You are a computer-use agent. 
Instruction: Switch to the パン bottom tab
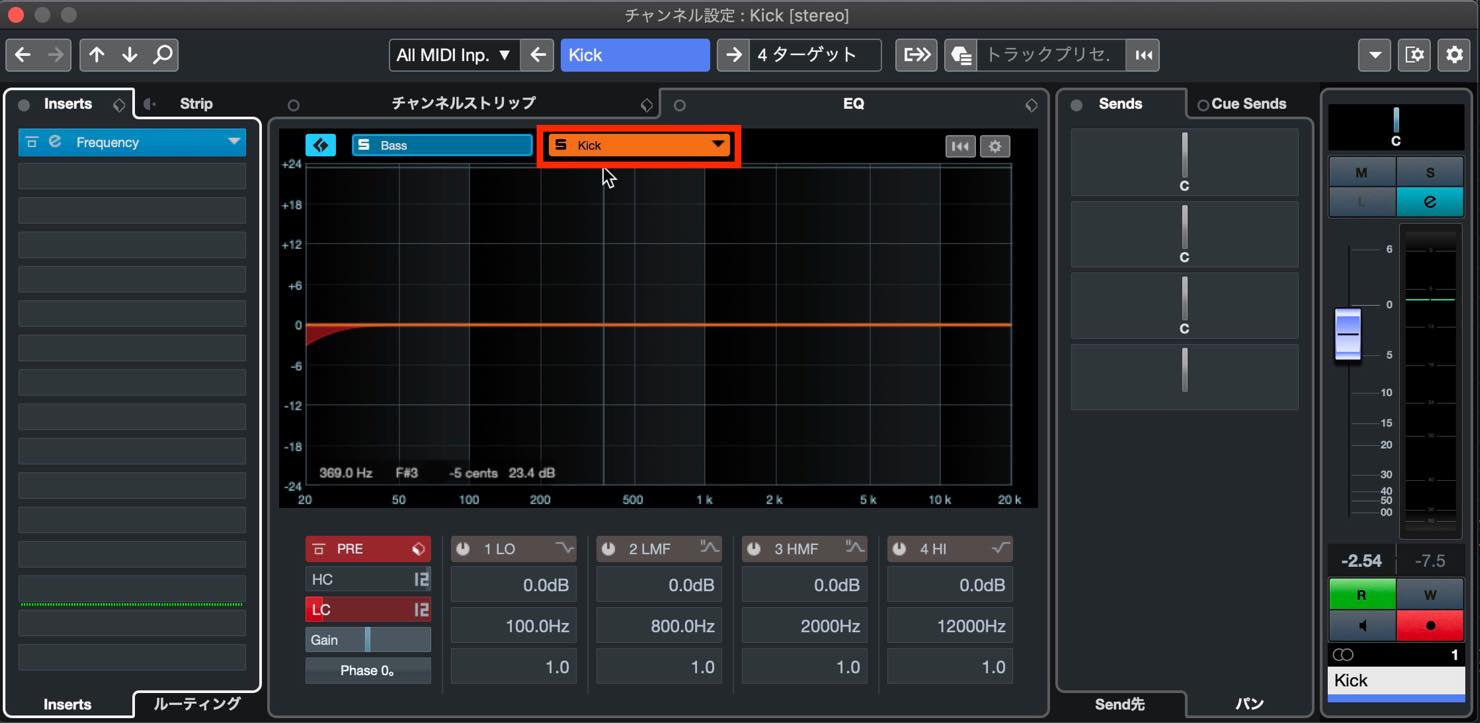[x=1250, y=704]
